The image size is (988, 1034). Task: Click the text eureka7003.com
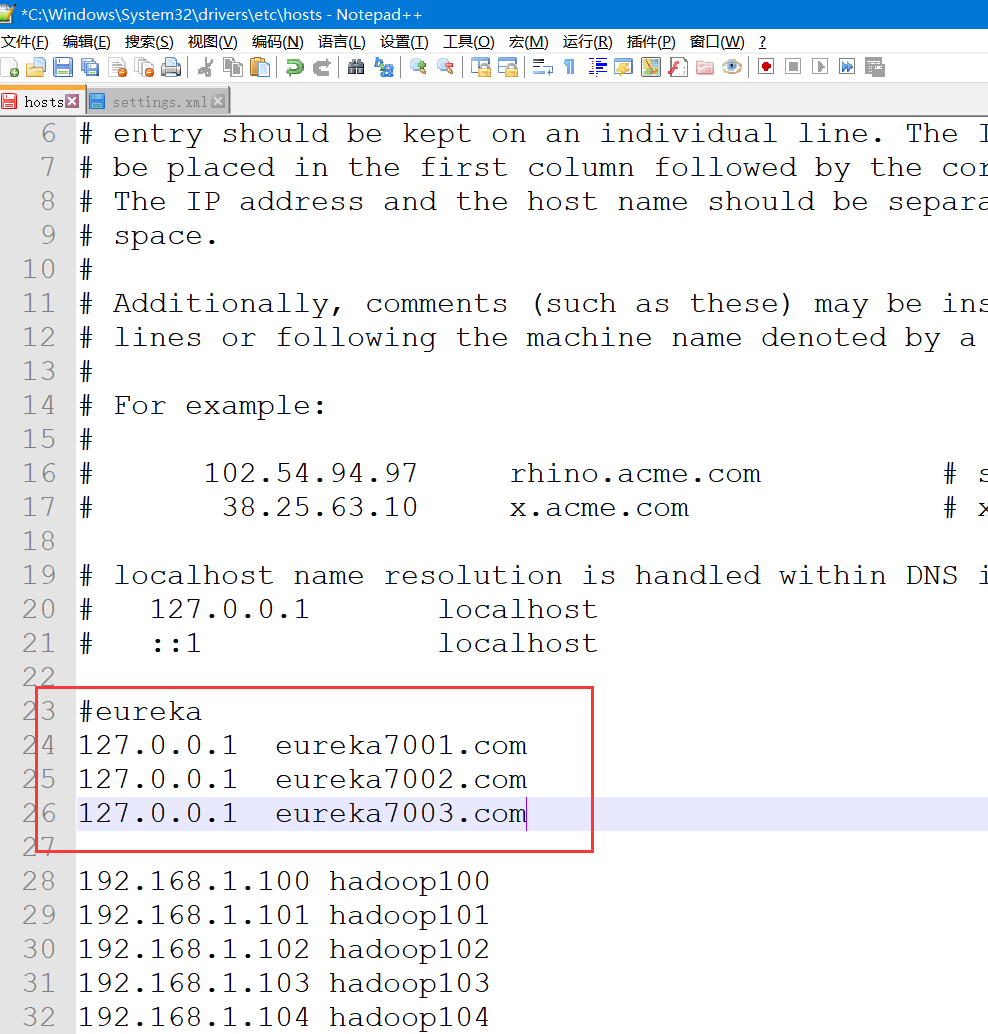tap(401, 814)
